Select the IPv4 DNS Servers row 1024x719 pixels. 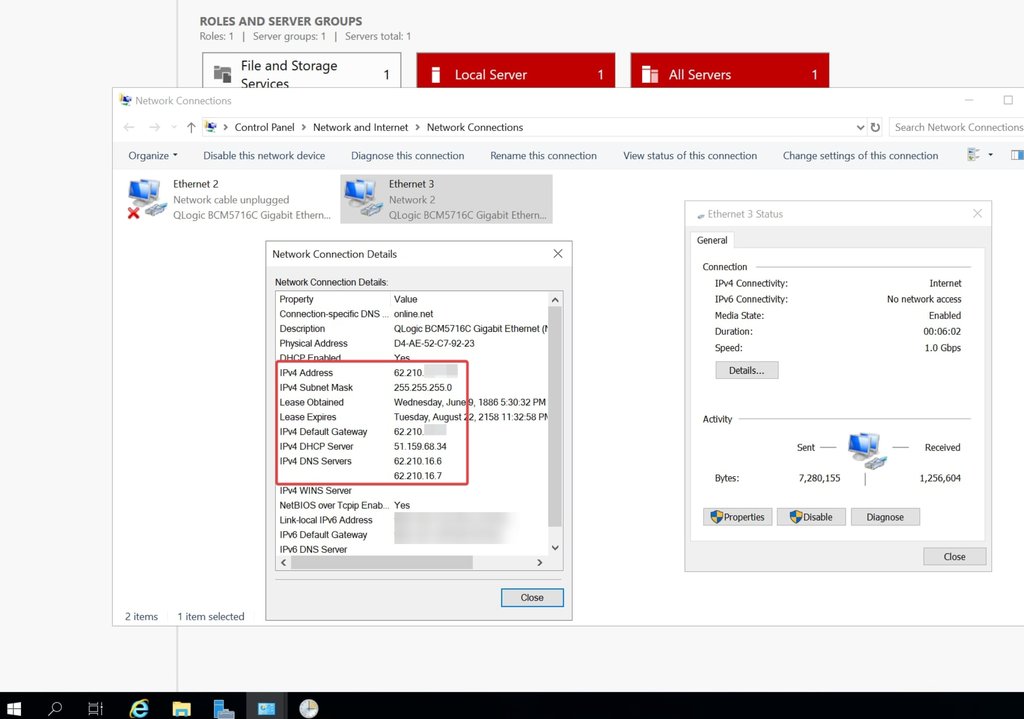[412, 461]
